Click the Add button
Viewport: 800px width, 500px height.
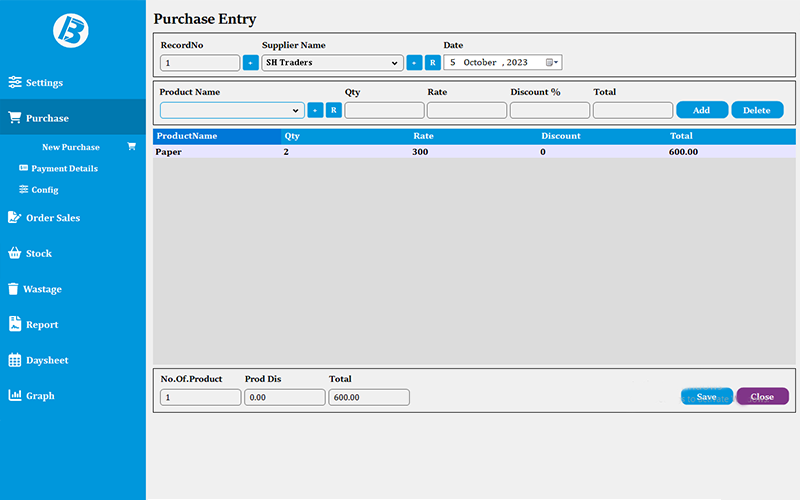pos(702,110)
